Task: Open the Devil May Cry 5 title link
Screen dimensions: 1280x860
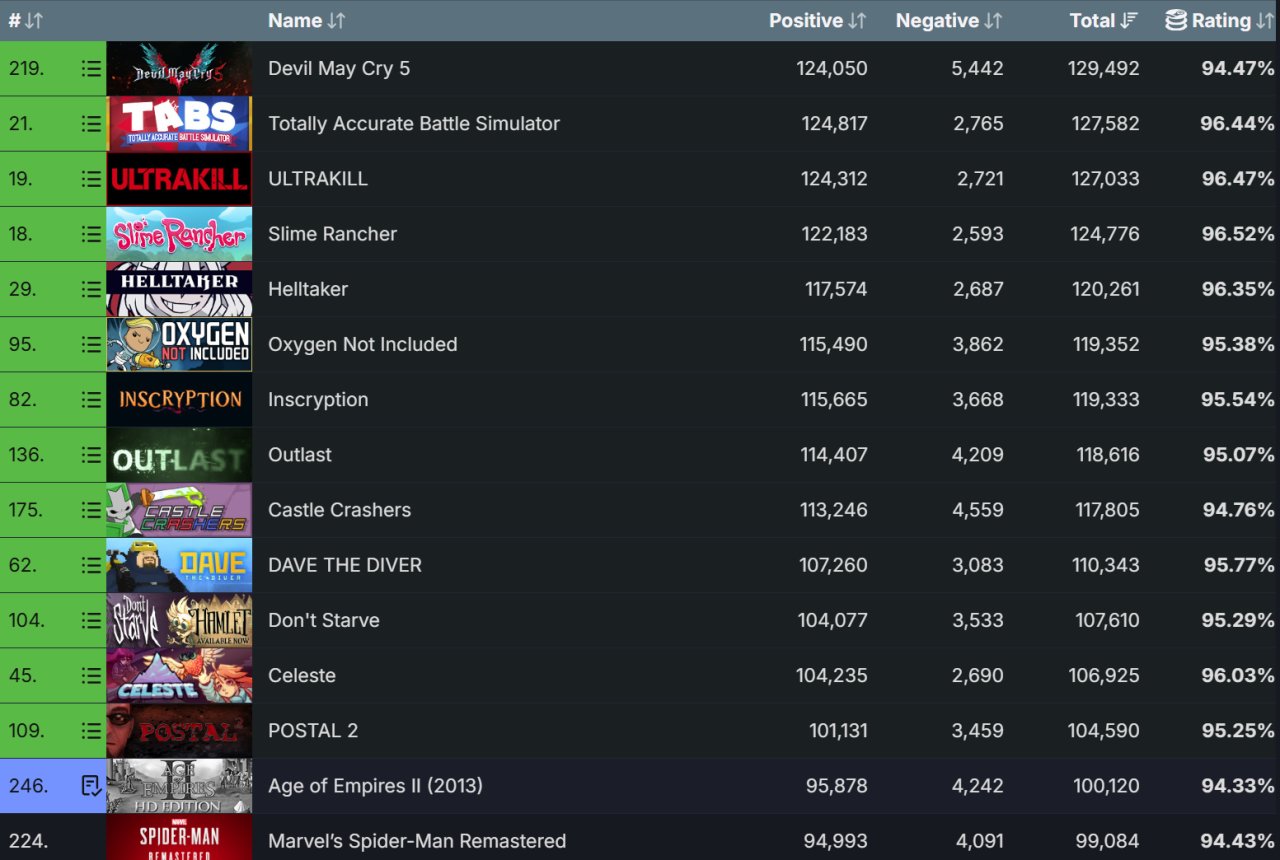Action: point(339,69)
